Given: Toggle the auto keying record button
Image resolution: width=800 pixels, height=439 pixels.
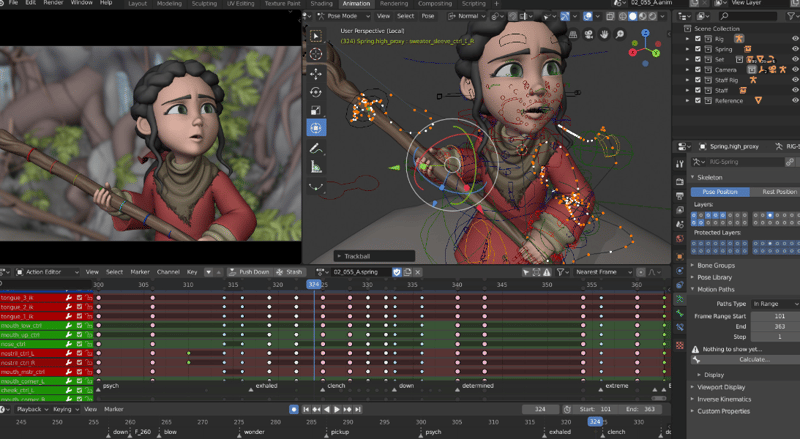Looking at the screenshot, I should pos(294,409).
